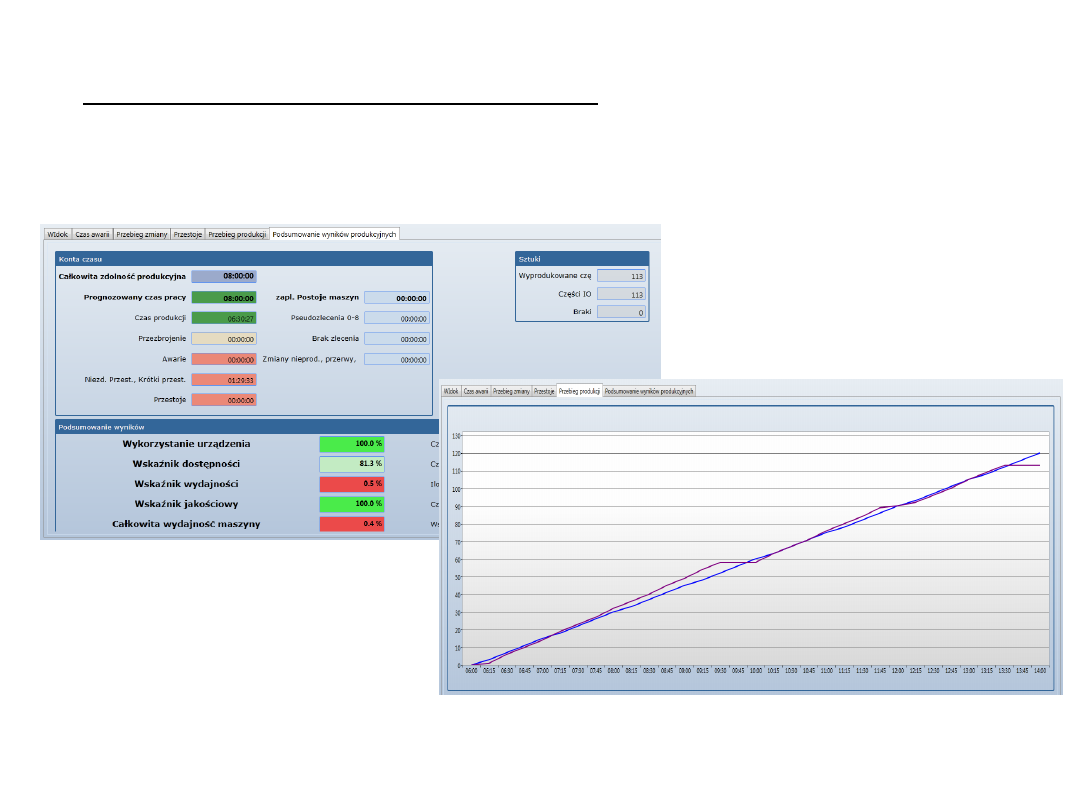Click the red Wskaźnik wydajności 0.5 % indicator
This screenshot has height=810, width=1080.
point(351,484)
